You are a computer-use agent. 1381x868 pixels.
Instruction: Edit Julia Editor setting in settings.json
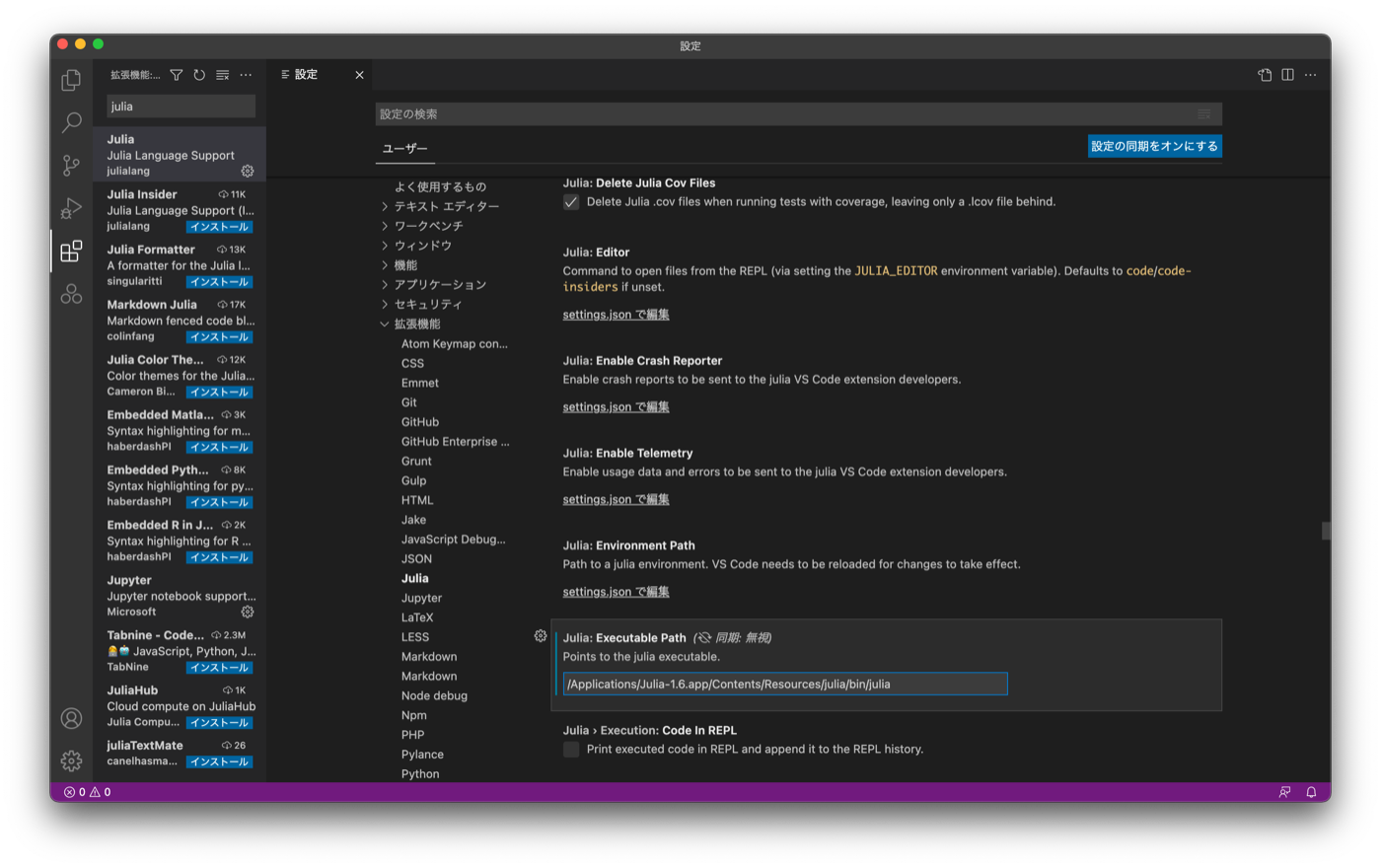pos(616,315)
